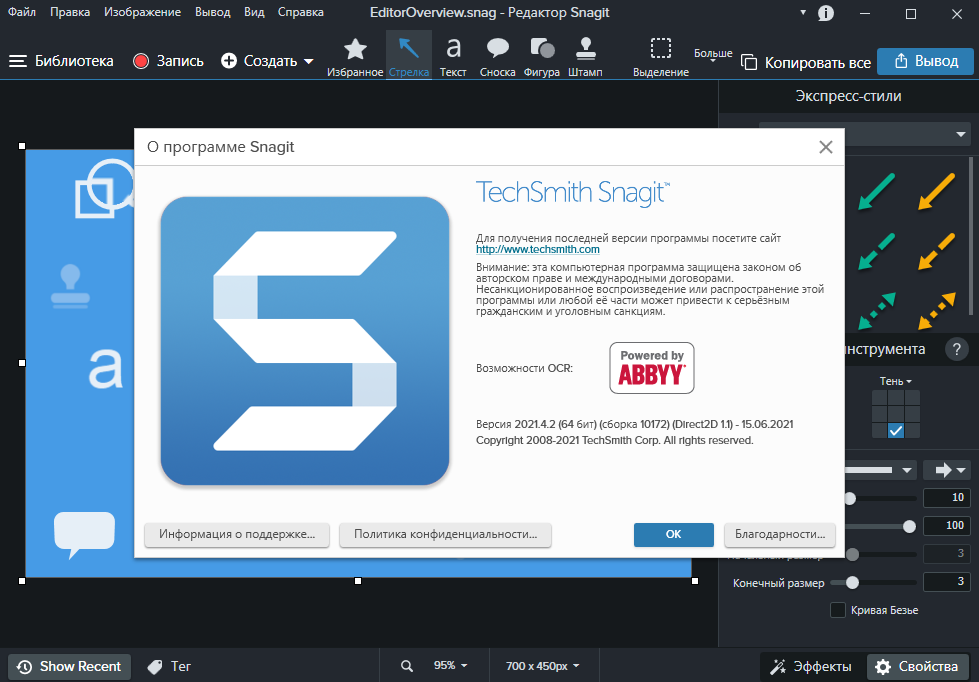Toggle the checked shadow direction cell

click(x=896, y=431)
